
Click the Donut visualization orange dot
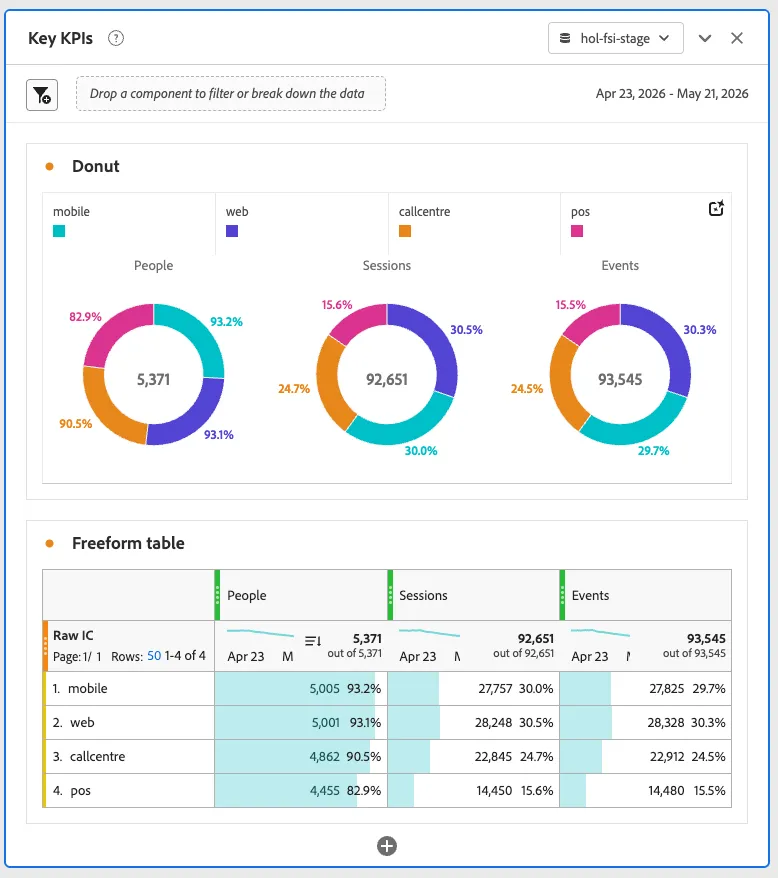(x=49, y=166)
